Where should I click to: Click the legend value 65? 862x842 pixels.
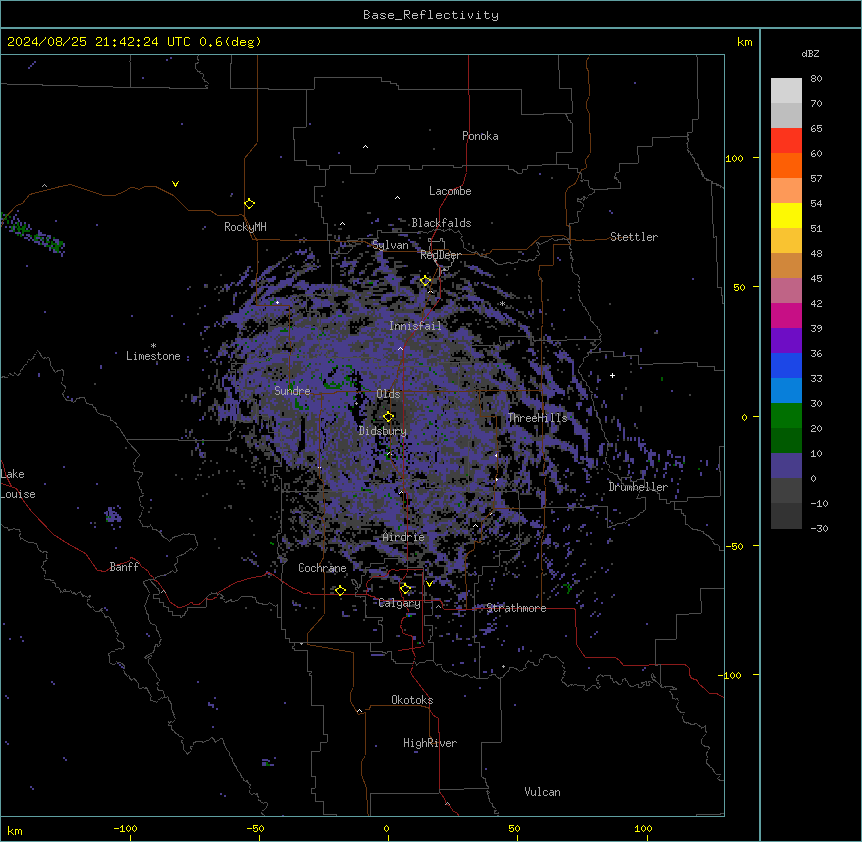pos(816,129)
